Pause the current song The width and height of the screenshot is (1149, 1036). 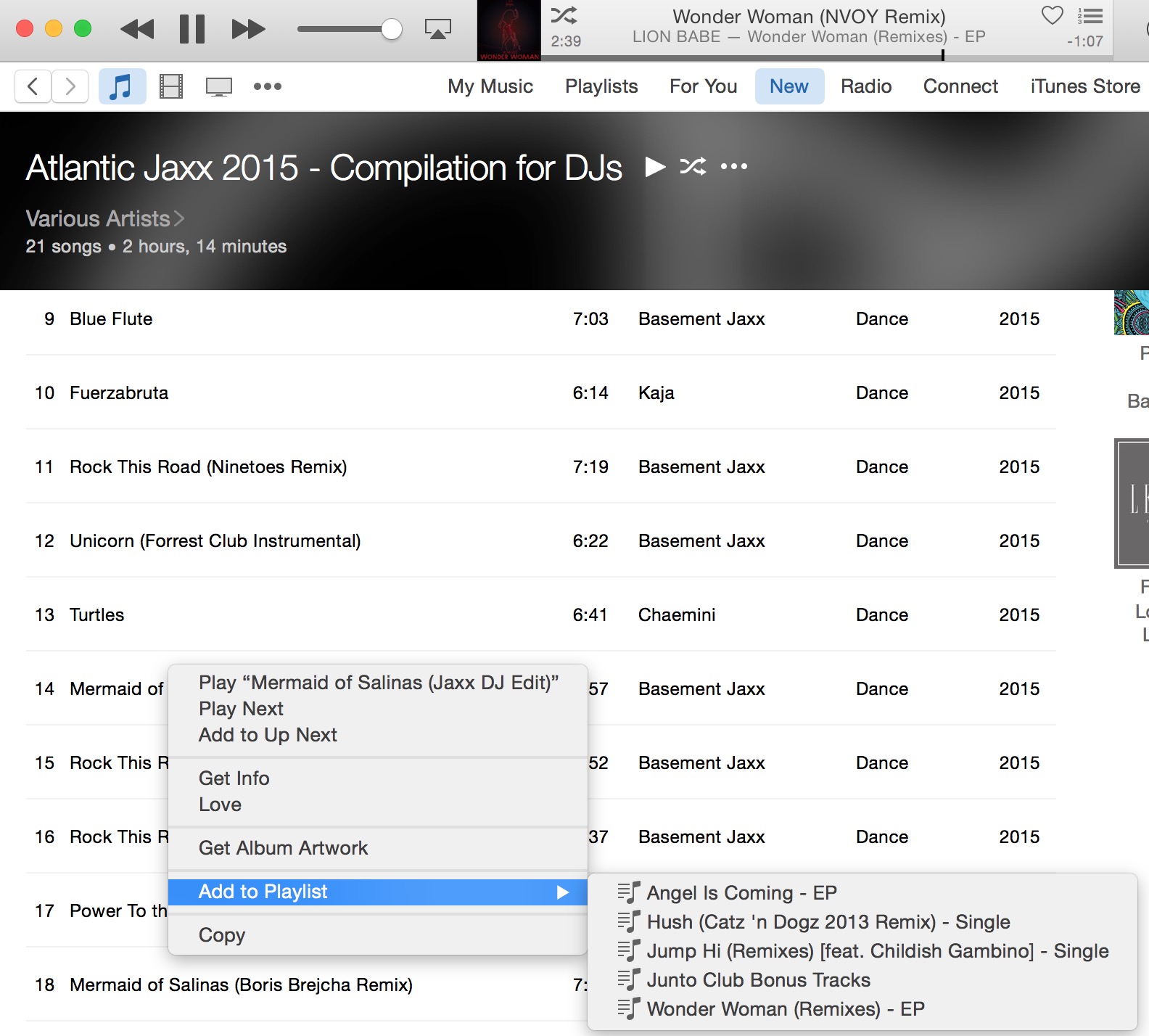click(x=192, y=29)
